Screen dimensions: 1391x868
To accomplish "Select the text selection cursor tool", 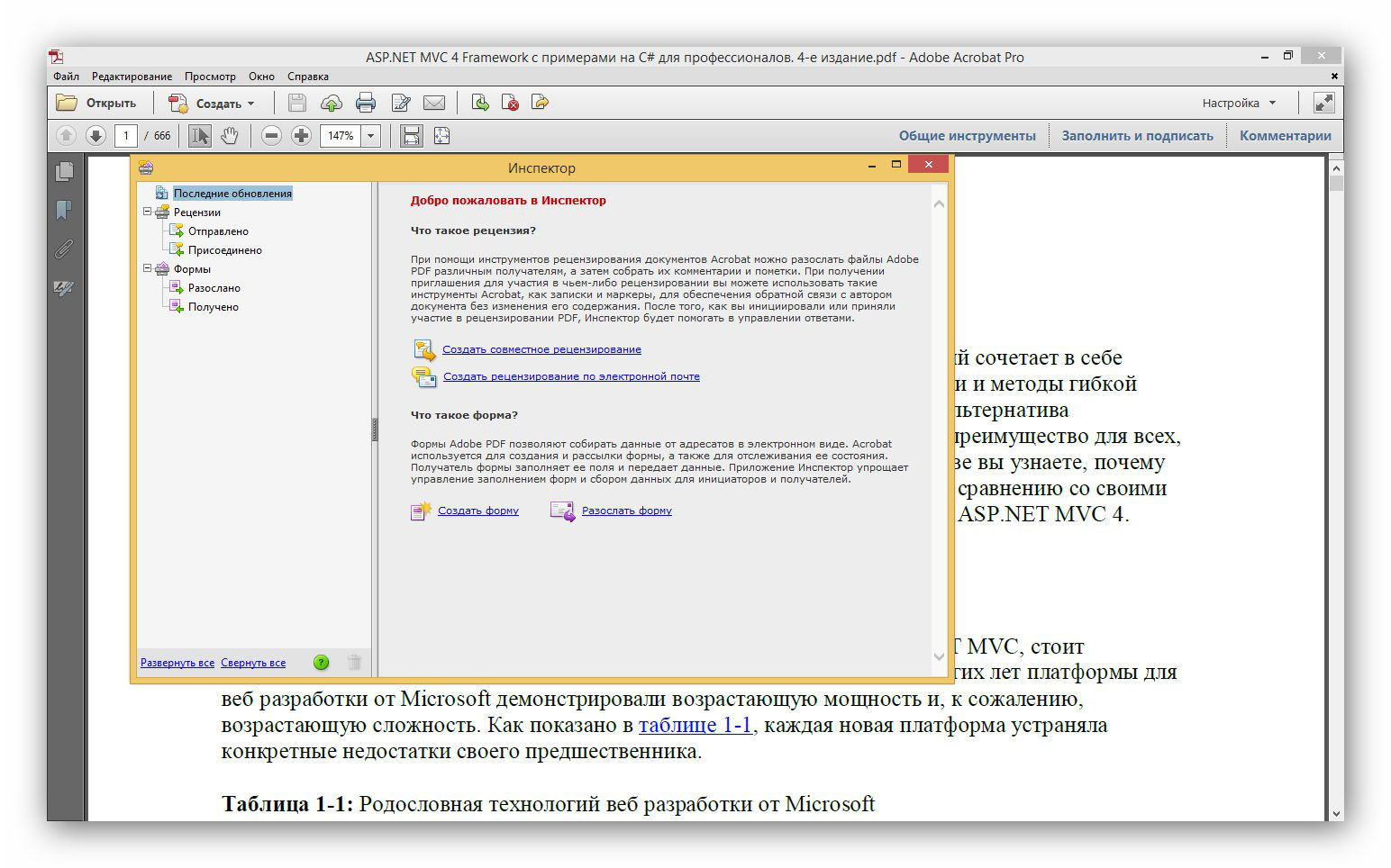I will coord(200,136).
